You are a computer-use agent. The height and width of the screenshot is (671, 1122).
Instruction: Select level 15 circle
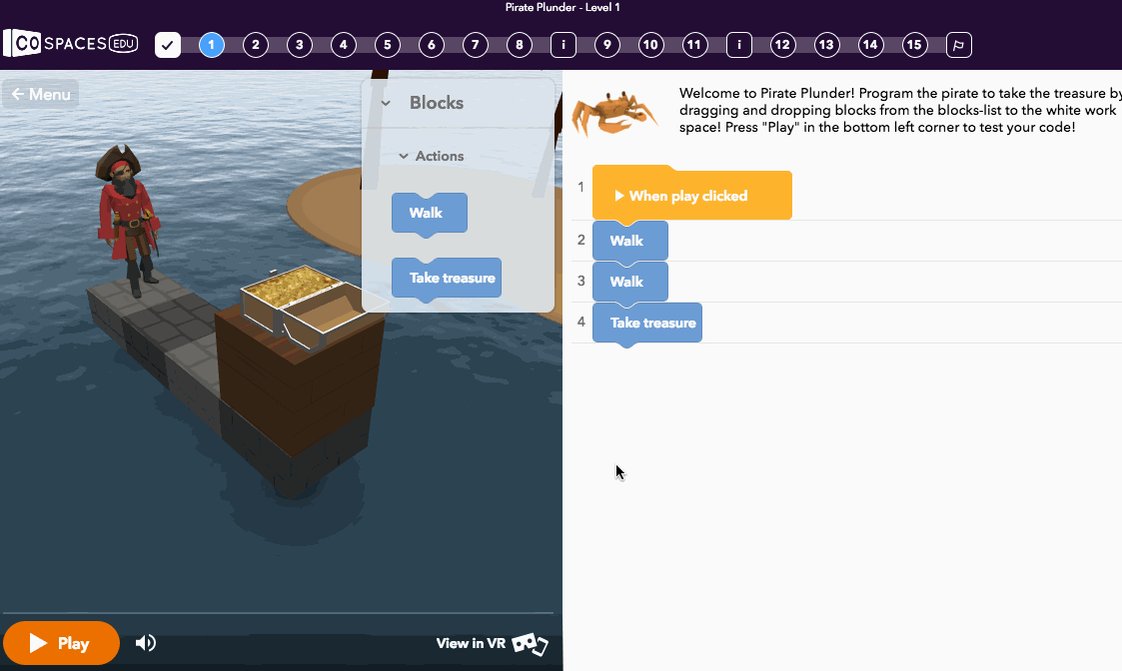point(914,45)
